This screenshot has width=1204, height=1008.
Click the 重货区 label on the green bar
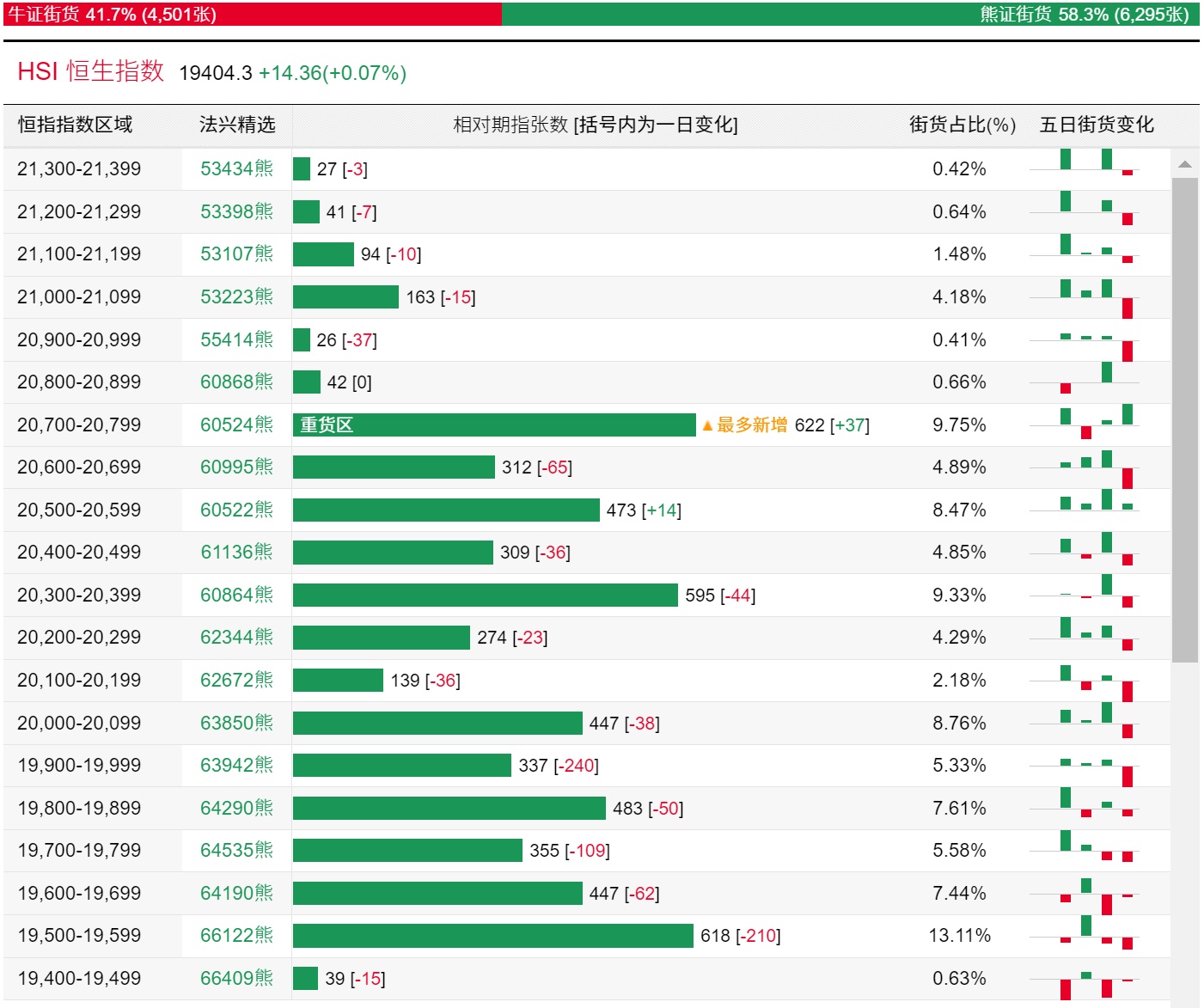327,425
